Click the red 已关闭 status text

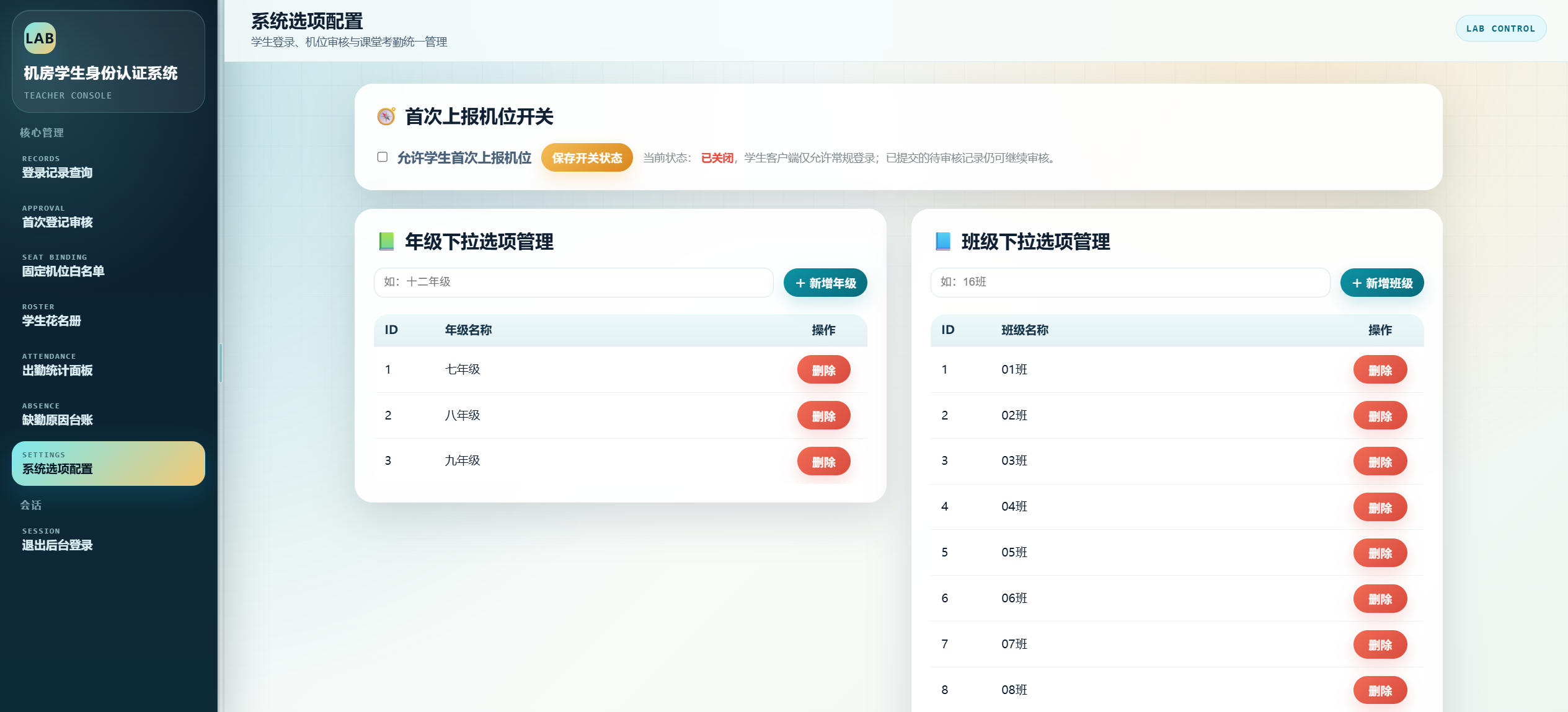717,158
